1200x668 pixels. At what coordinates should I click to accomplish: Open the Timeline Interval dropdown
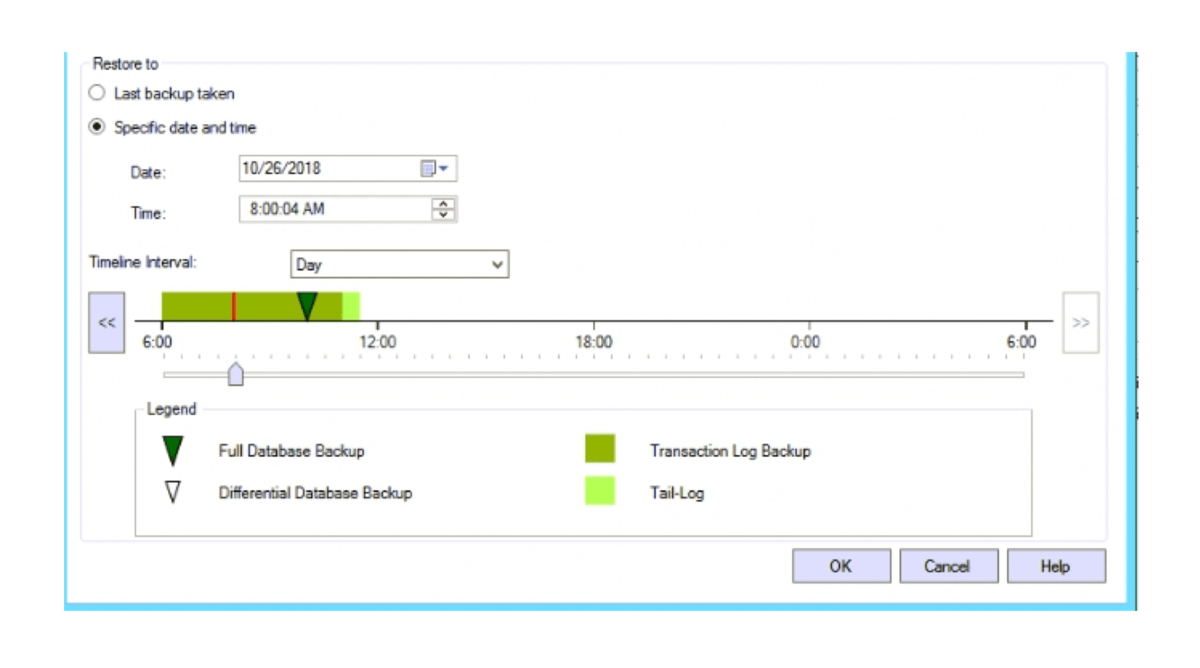pyautogui.click(x=497, y=264)
